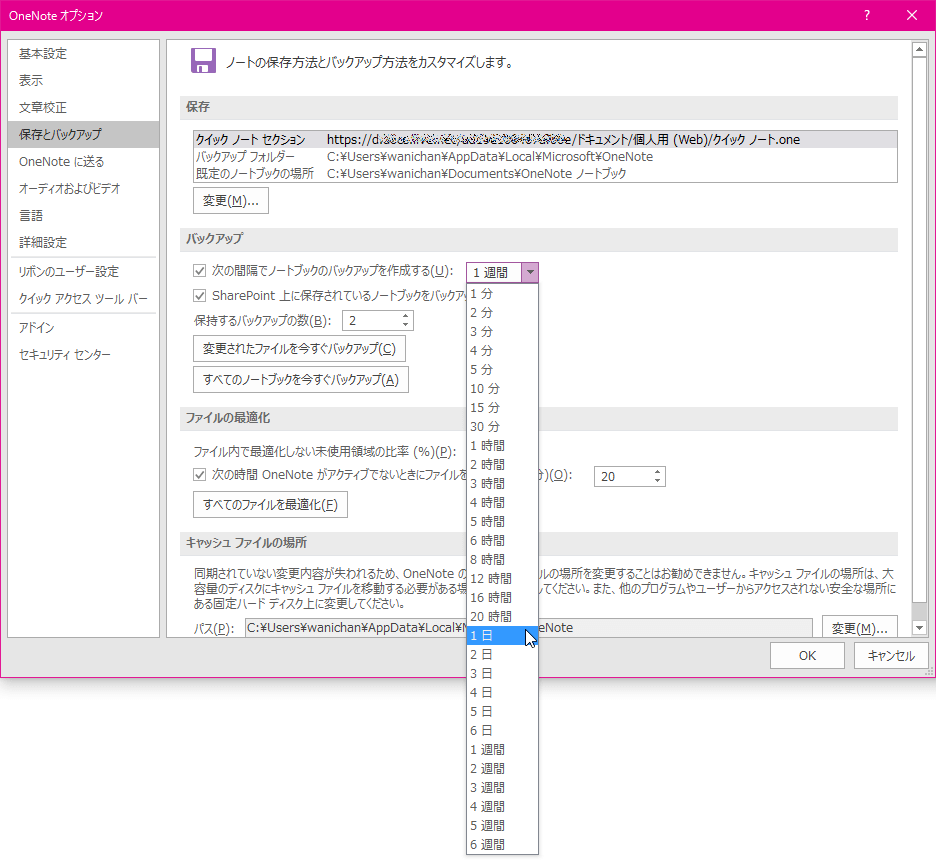Pick 12 時間 backup interval

coord(502,578)
